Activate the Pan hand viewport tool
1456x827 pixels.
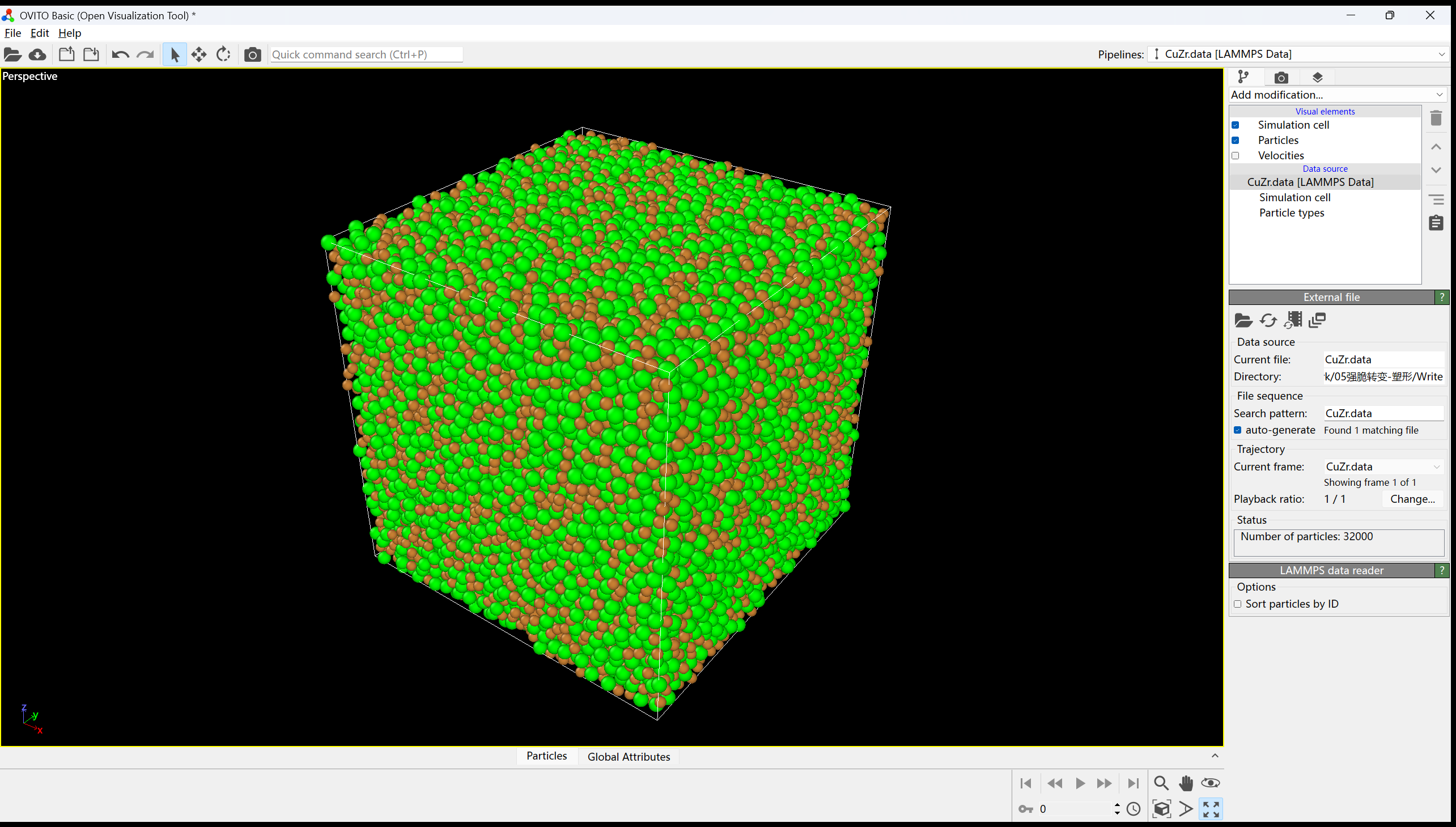click(1186, 783)
